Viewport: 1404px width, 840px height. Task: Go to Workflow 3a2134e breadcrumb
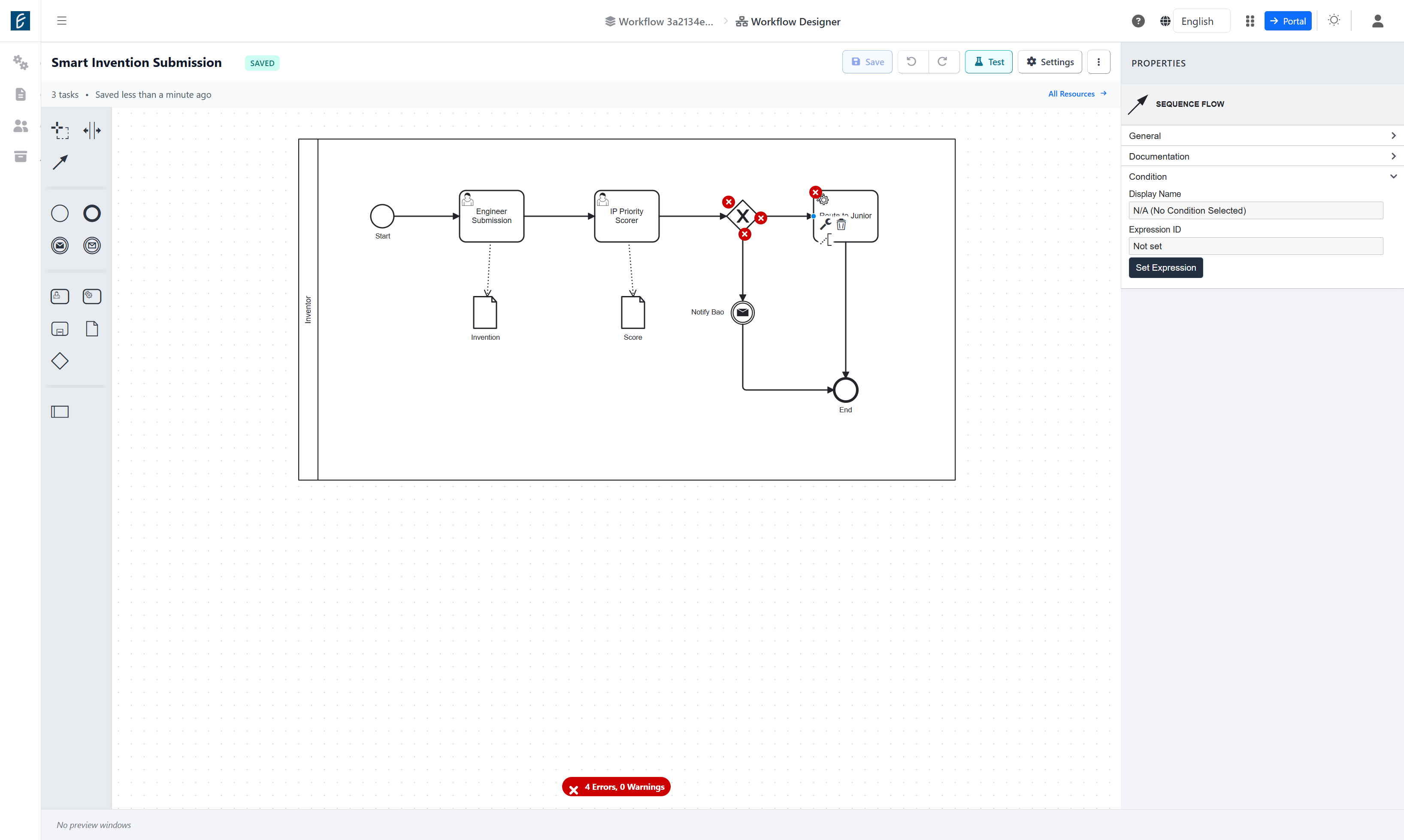[x=659, y=21]
